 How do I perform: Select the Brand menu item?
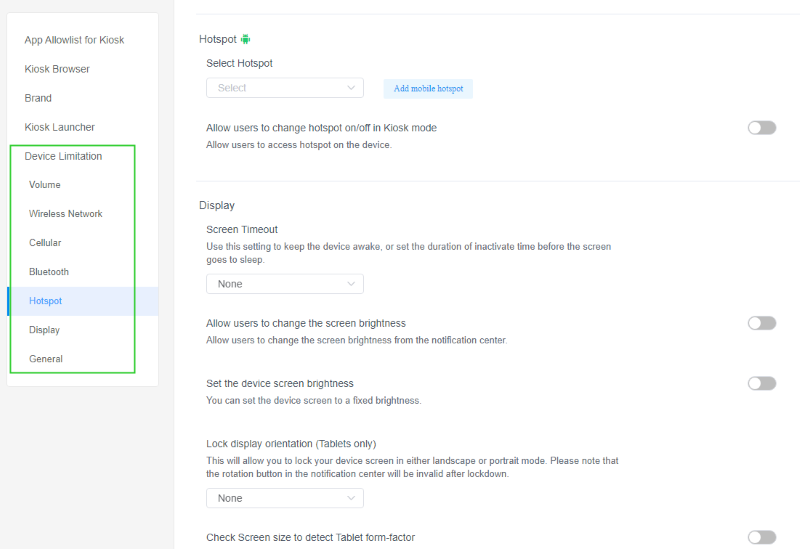(38, 98)
